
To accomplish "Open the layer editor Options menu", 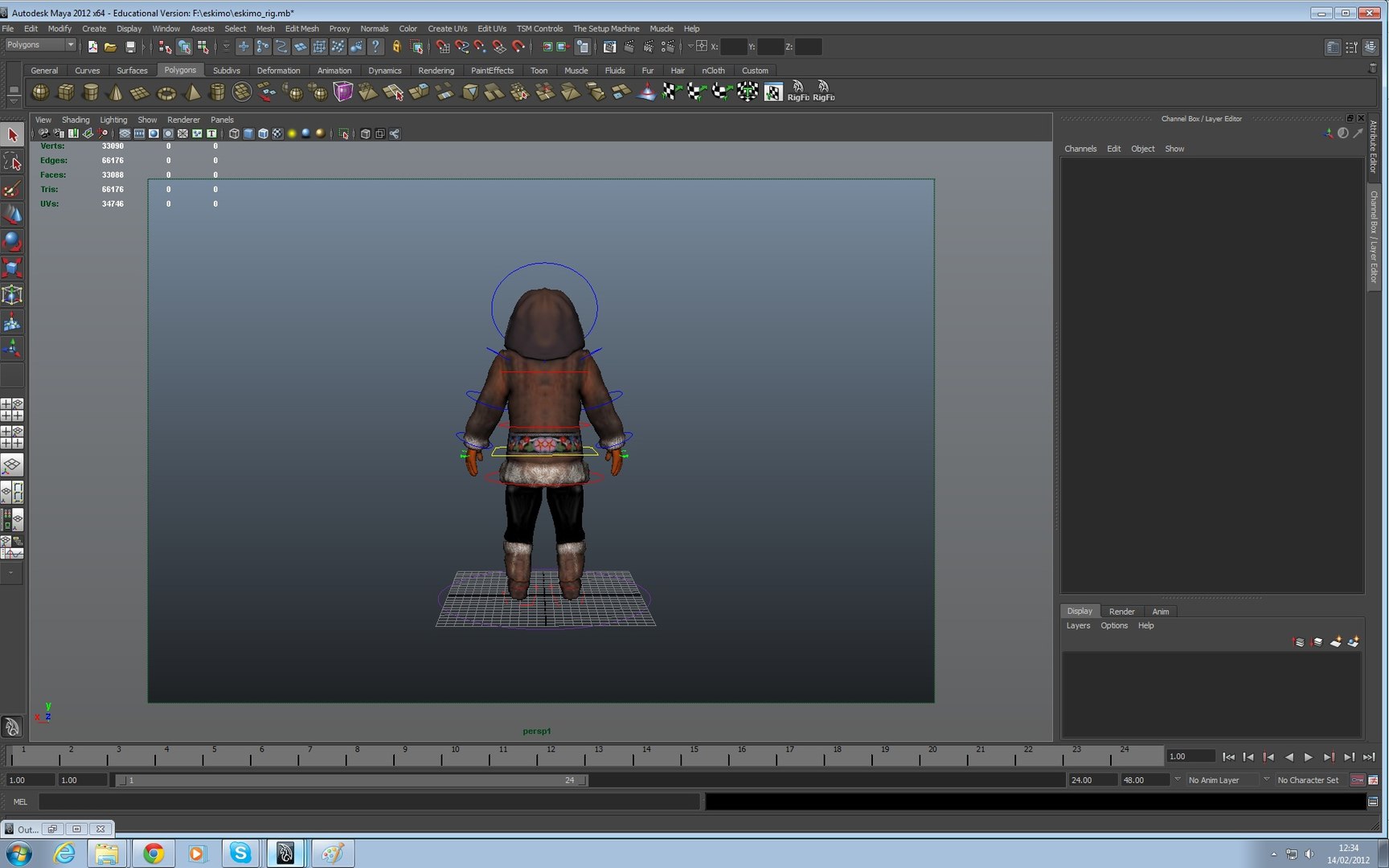I will click(x=1114, y=625).
